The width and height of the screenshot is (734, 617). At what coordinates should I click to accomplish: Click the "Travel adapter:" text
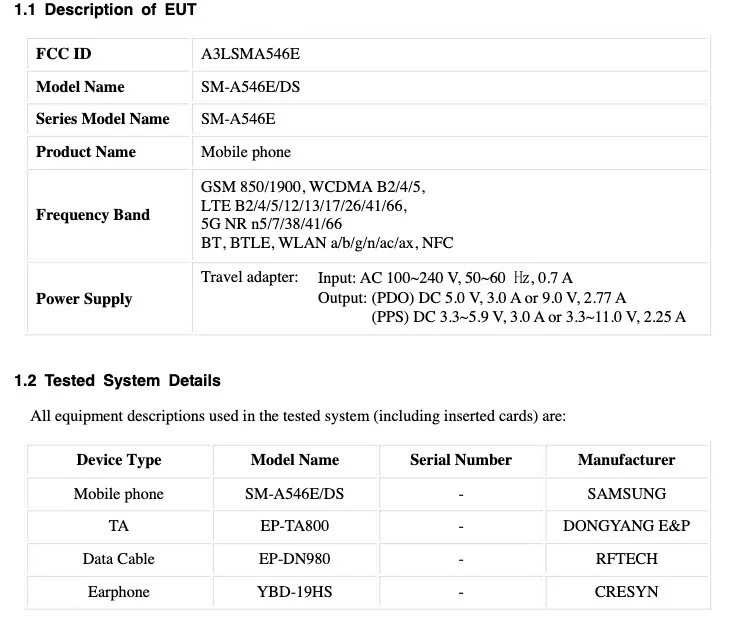point(249,277)
